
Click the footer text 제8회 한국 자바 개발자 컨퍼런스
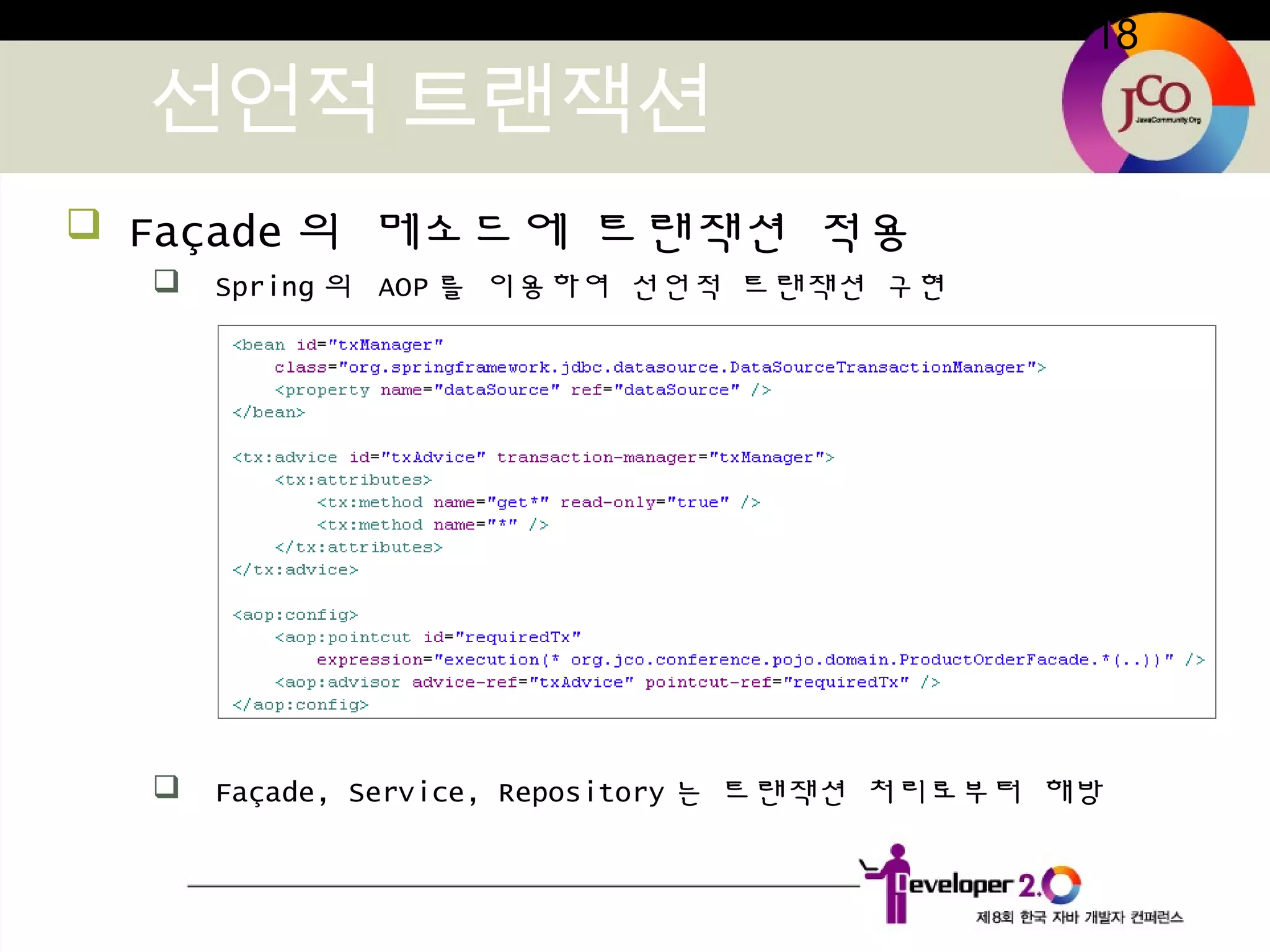pyautogui.click(x=1080, y=917)
